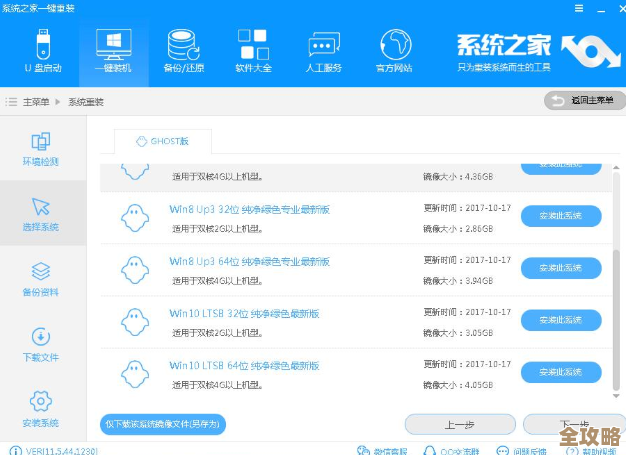This screenshot has height=455, width=626.
Task: Open 人工服务 manual support chat
Action: pyautogui.click(x=324, y=51)
